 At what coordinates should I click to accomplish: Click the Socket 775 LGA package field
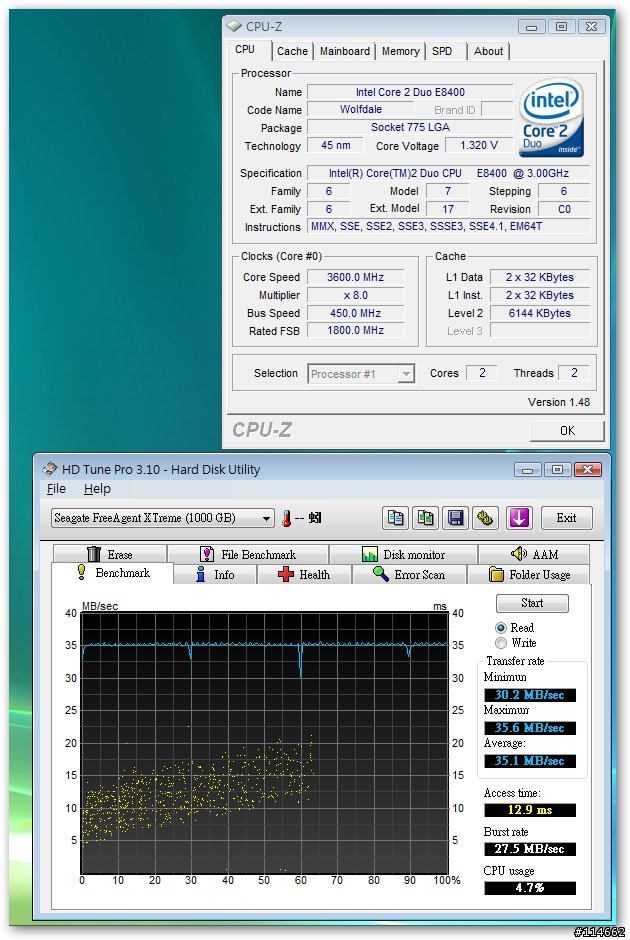[x=410, y=127]
